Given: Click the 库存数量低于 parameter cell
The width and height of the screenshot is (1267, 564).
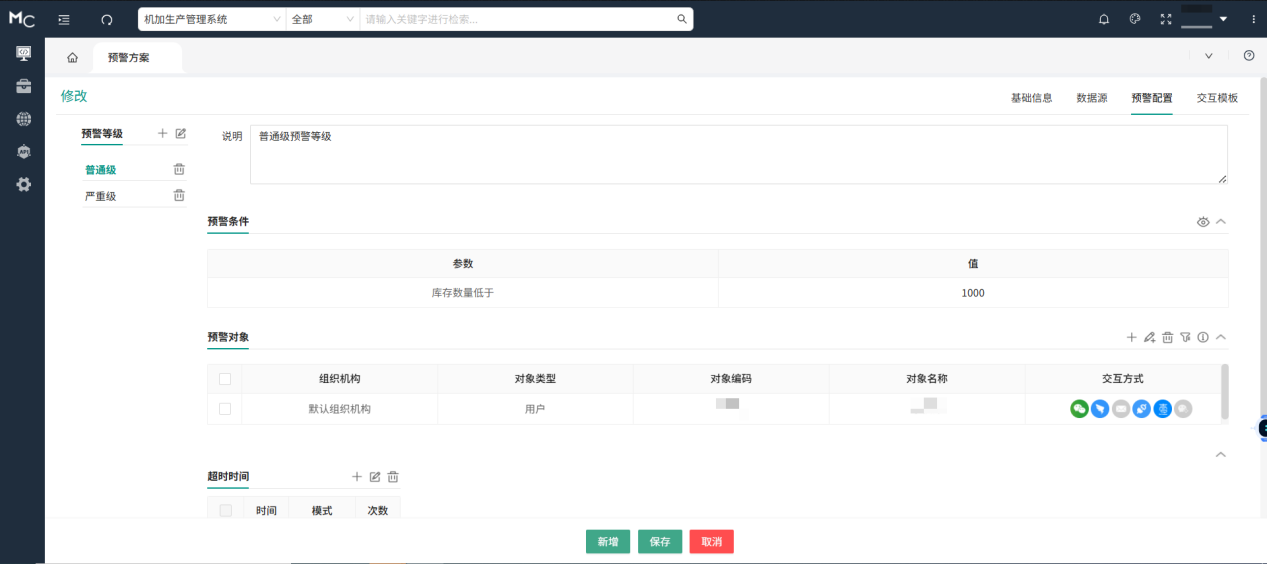Looking at the screenshot, I should (463, 293).
